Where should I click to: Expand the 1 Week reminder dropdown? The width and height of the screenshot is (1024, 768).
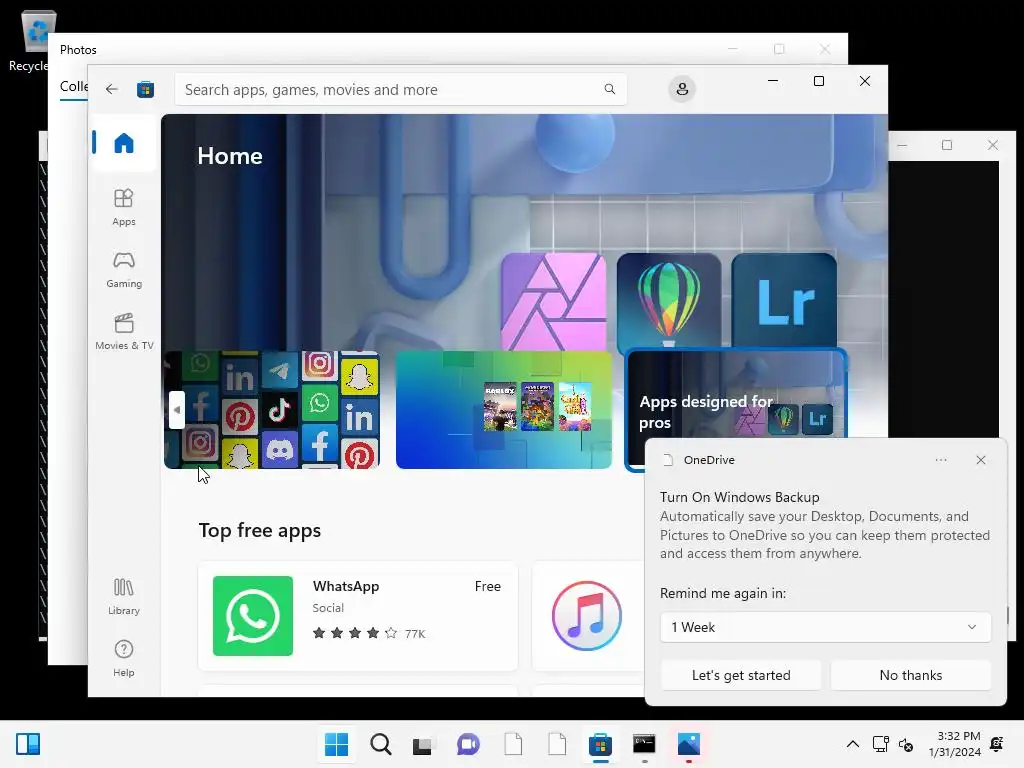825,627
